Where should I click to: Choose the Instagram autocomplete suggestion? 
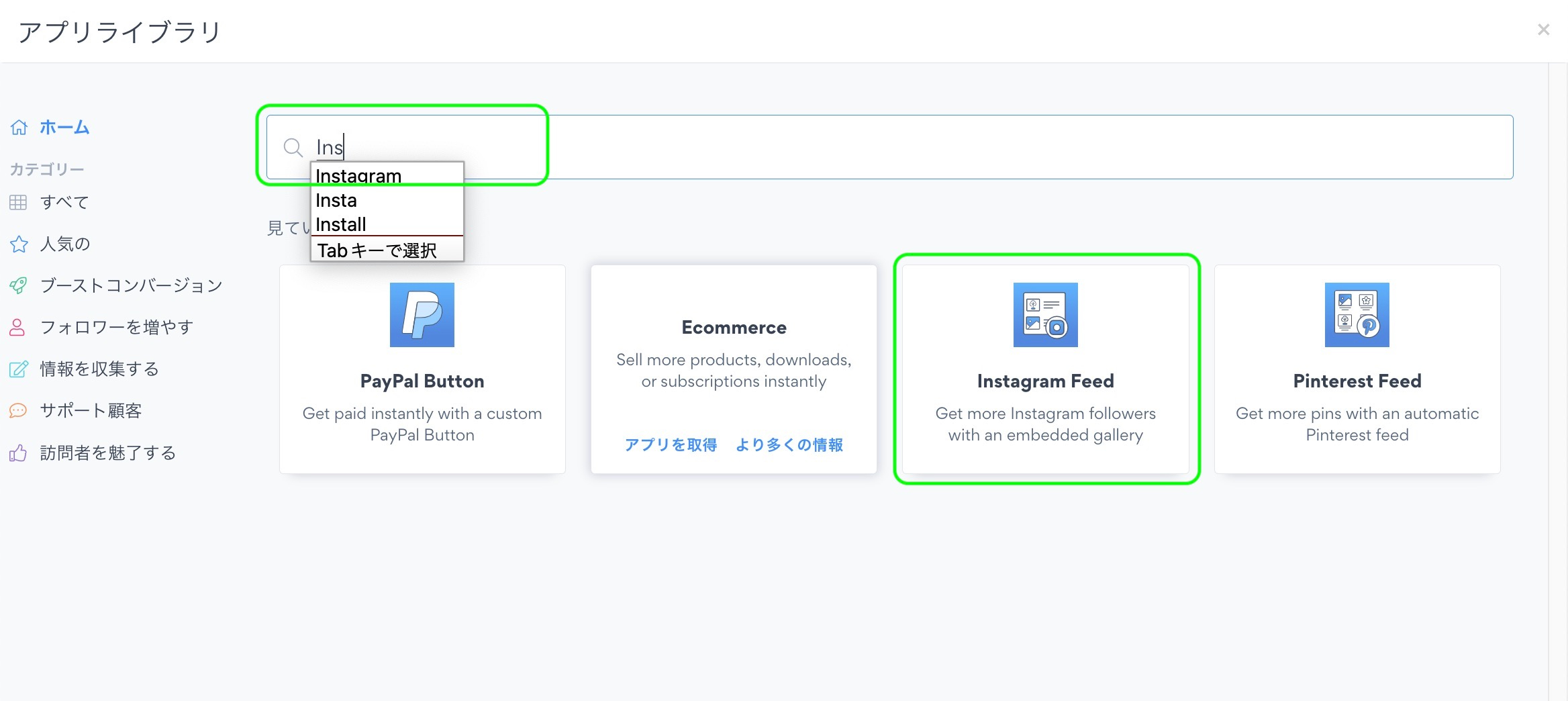coord(387,175)
